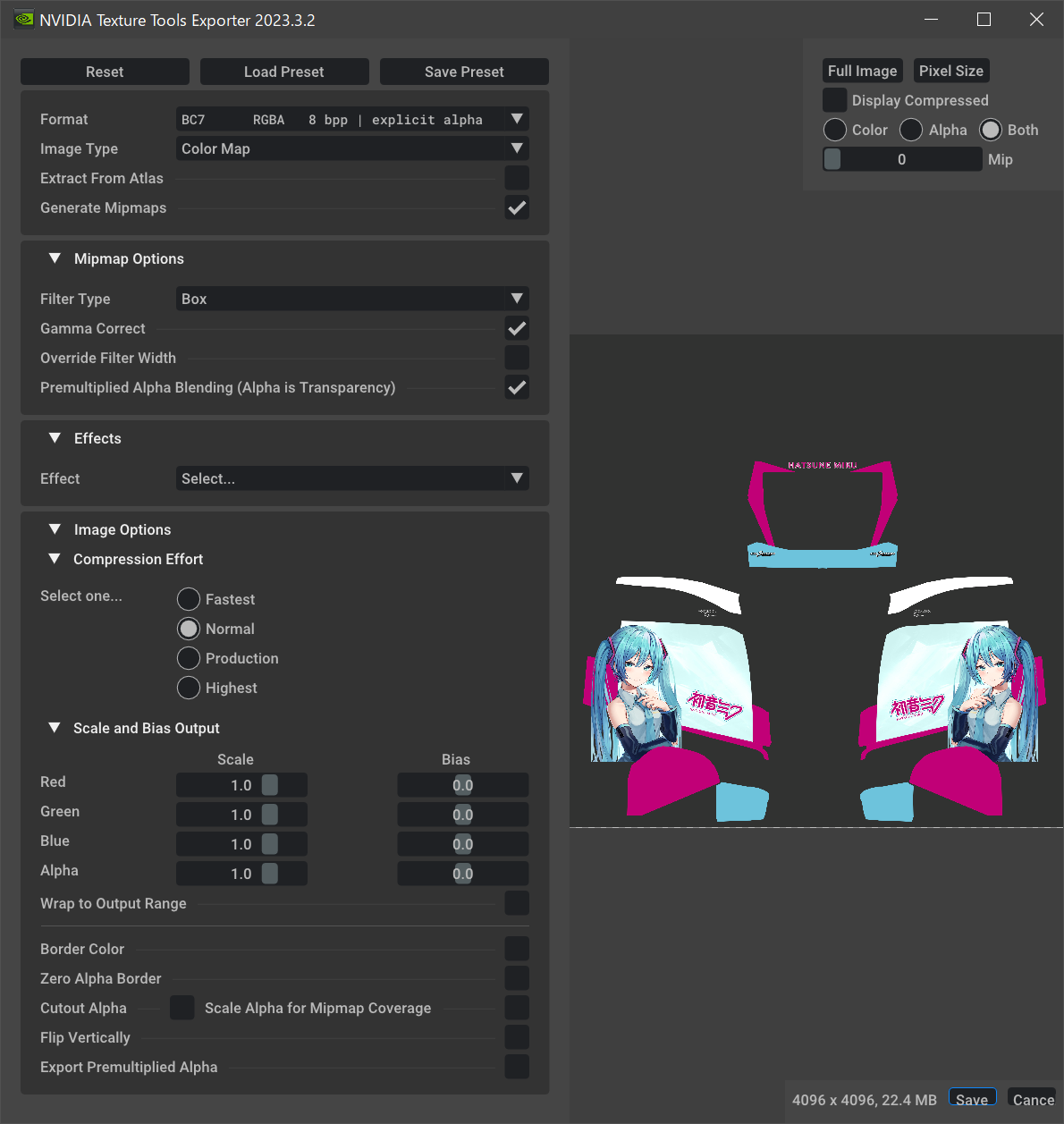Screen dimensions: 1064x1124
Task: Switch preview to Full Image mode
Action: pyautogui.click(x=862, y=70)
